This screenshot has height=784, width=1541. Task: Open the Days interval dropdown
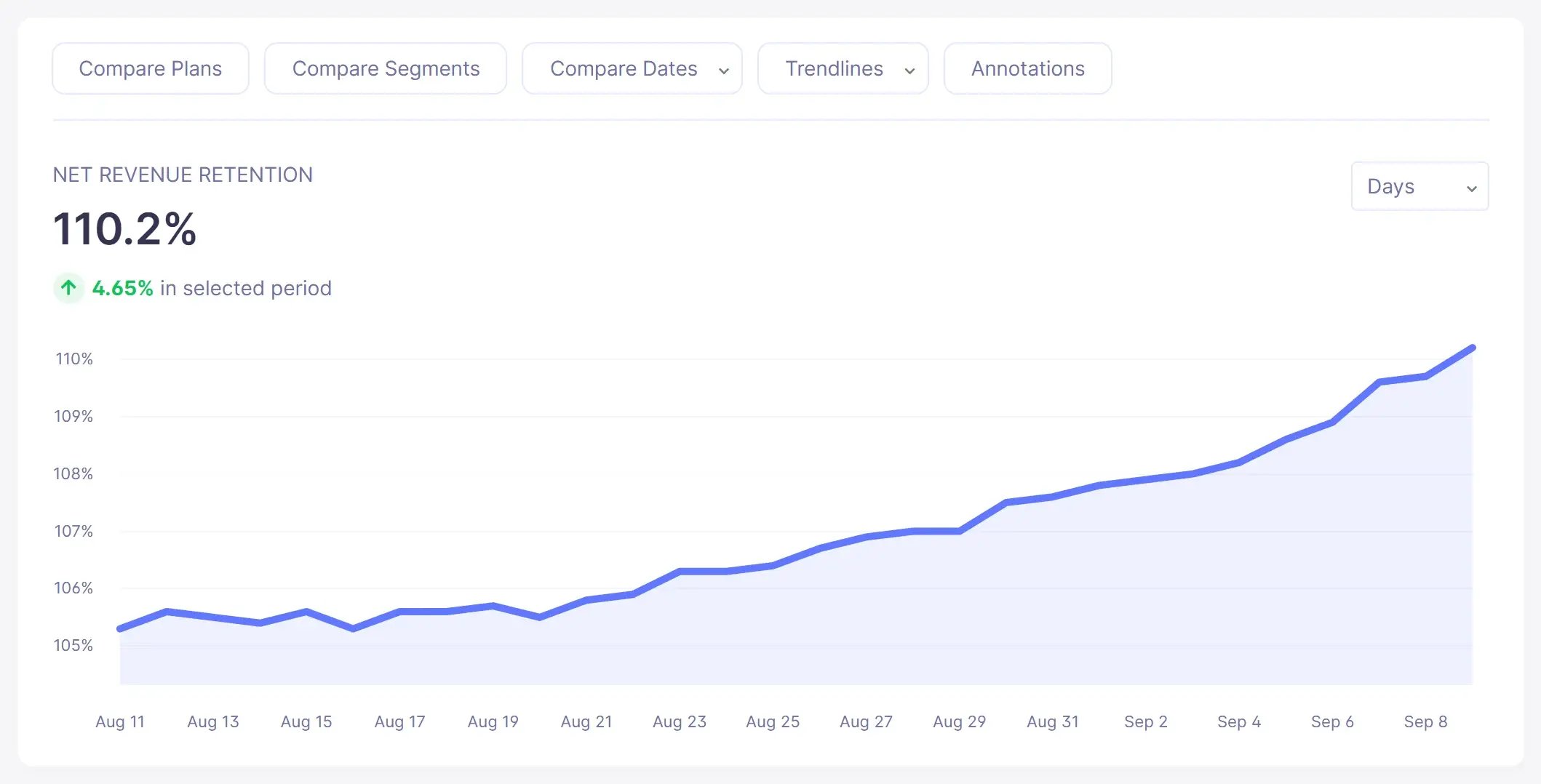(1419, 186)
